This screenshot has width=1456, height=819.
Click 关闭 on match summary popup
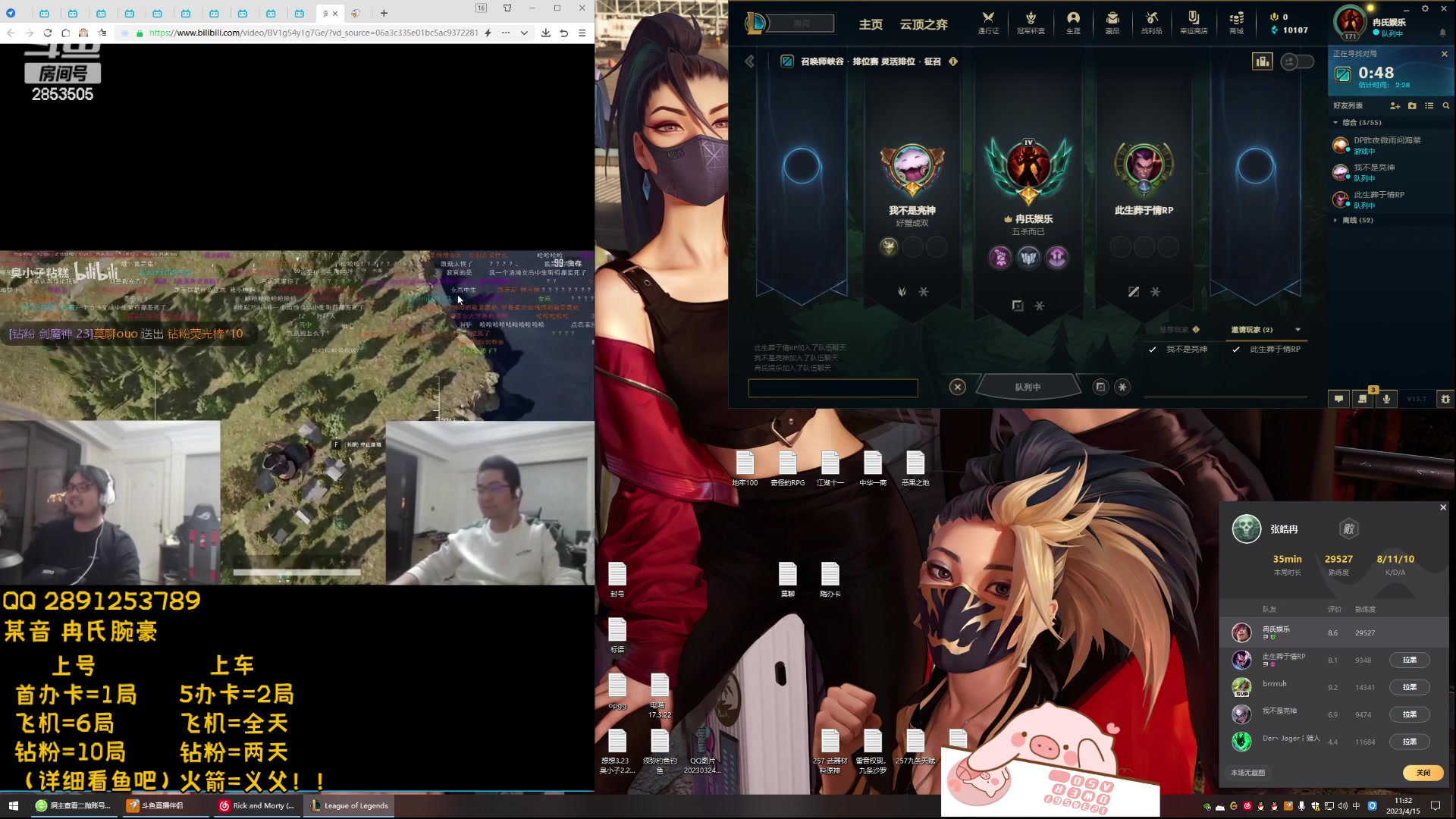1423,773
